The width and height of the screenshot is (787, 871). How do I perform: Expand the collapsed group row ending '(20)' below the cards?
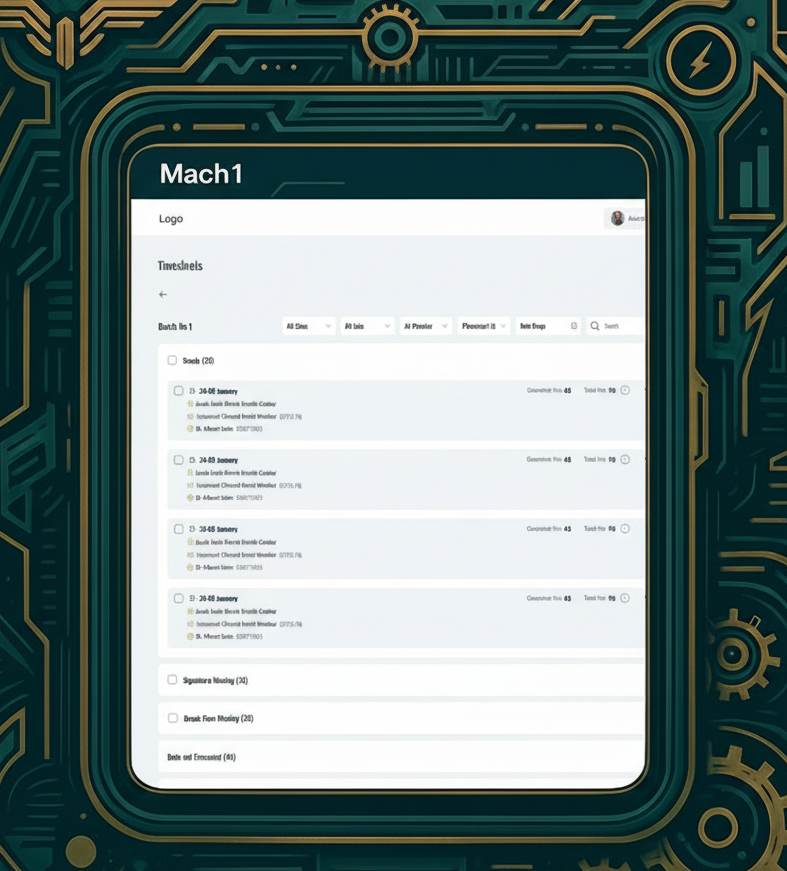tap(401, 680)
